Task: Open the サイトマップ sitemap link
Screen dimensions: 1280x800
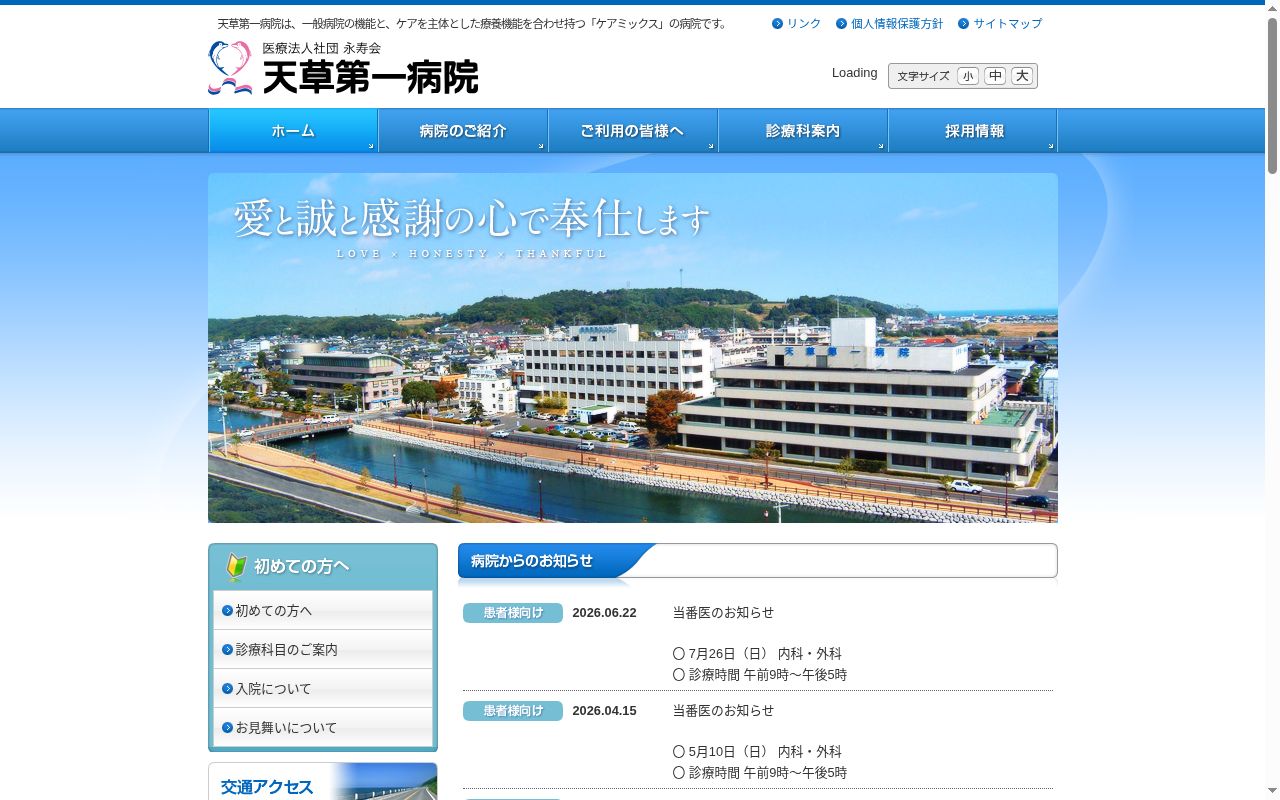Action: pyautogui.click(x=1008, y=24)
